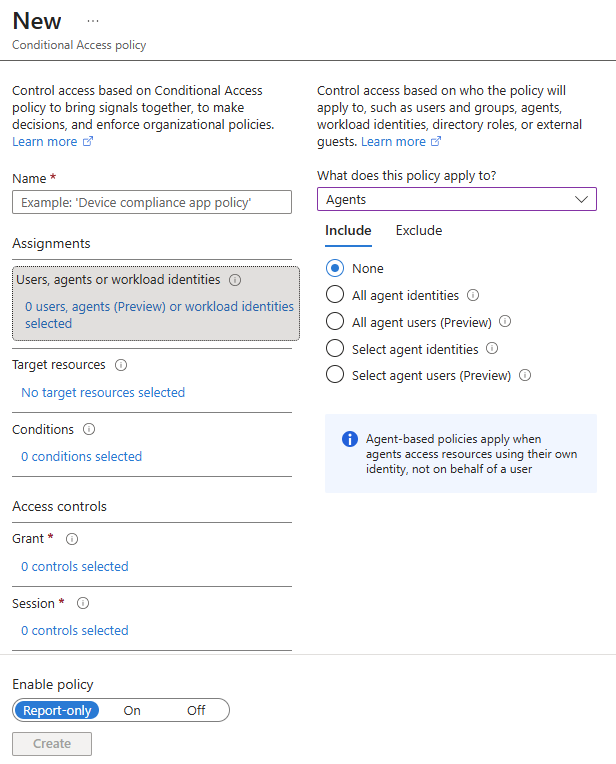Choose the None radio button
Screen dimensions: 616x764
click(335, 268)
